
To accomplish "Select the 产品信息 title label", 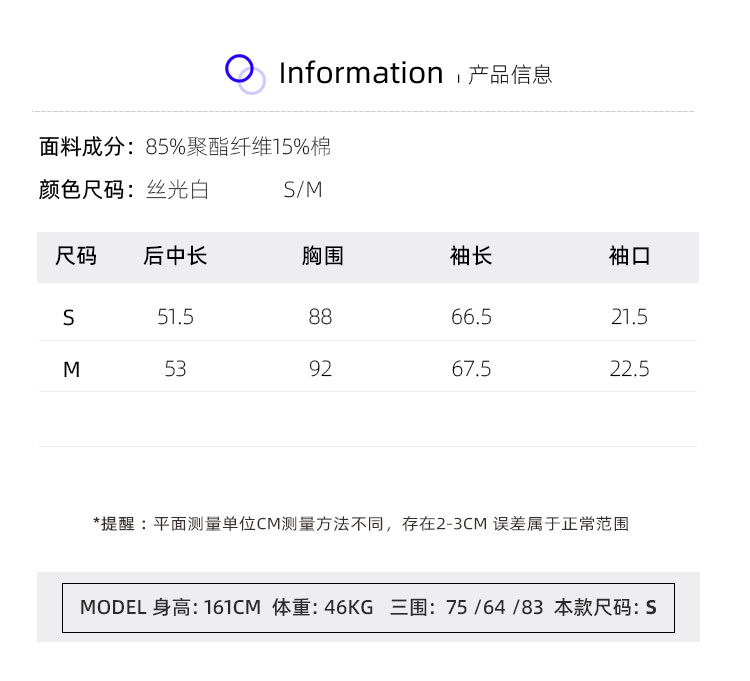I will click(x=510, y=75).
